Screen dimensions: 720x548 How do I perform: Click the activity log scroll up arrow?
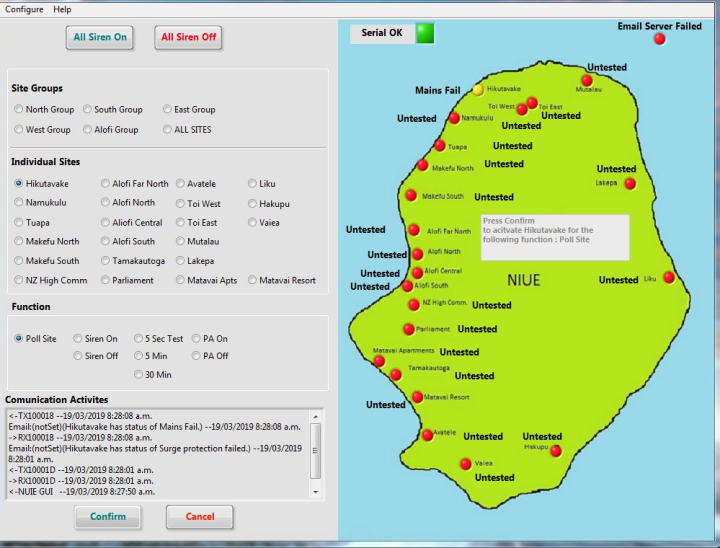(x=315, y=417)
